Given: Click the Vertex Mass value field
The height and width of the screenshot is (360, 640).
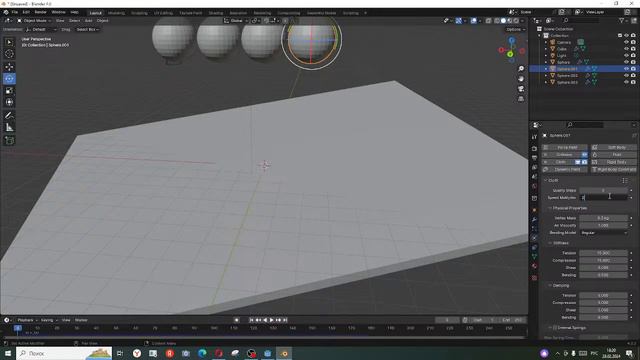Looking at the screenshot, I should coord(604,218).
